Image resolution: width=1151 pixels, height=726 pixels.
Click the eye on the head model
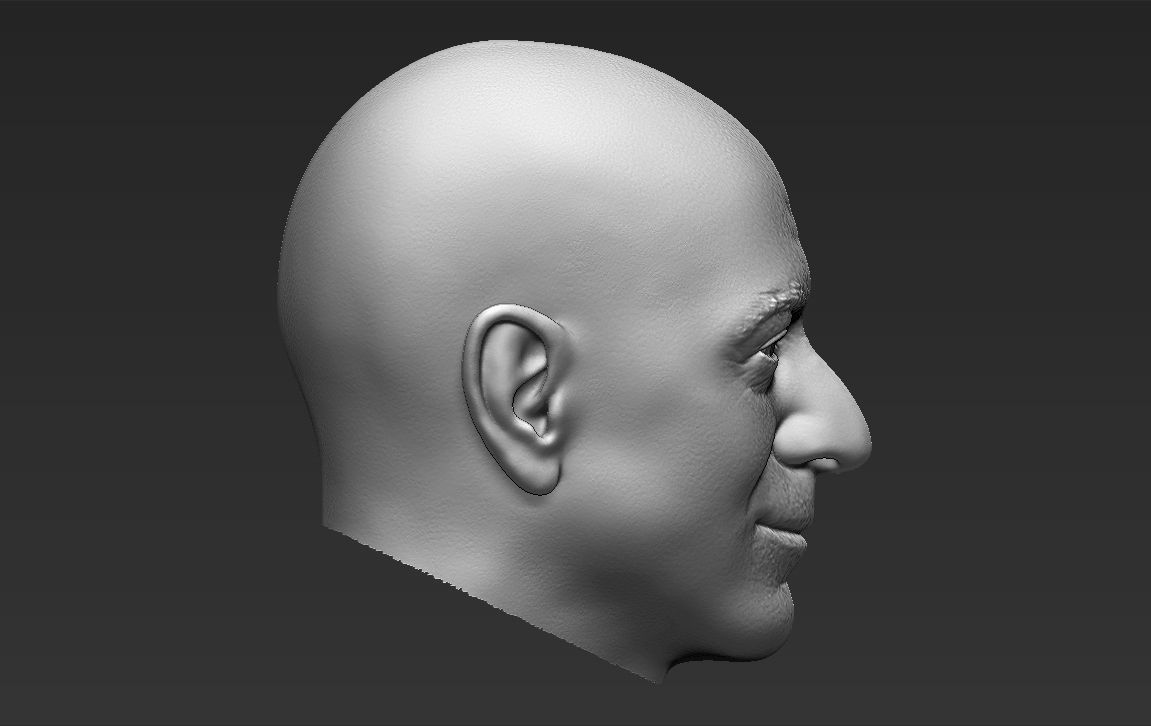coord(770,349)
